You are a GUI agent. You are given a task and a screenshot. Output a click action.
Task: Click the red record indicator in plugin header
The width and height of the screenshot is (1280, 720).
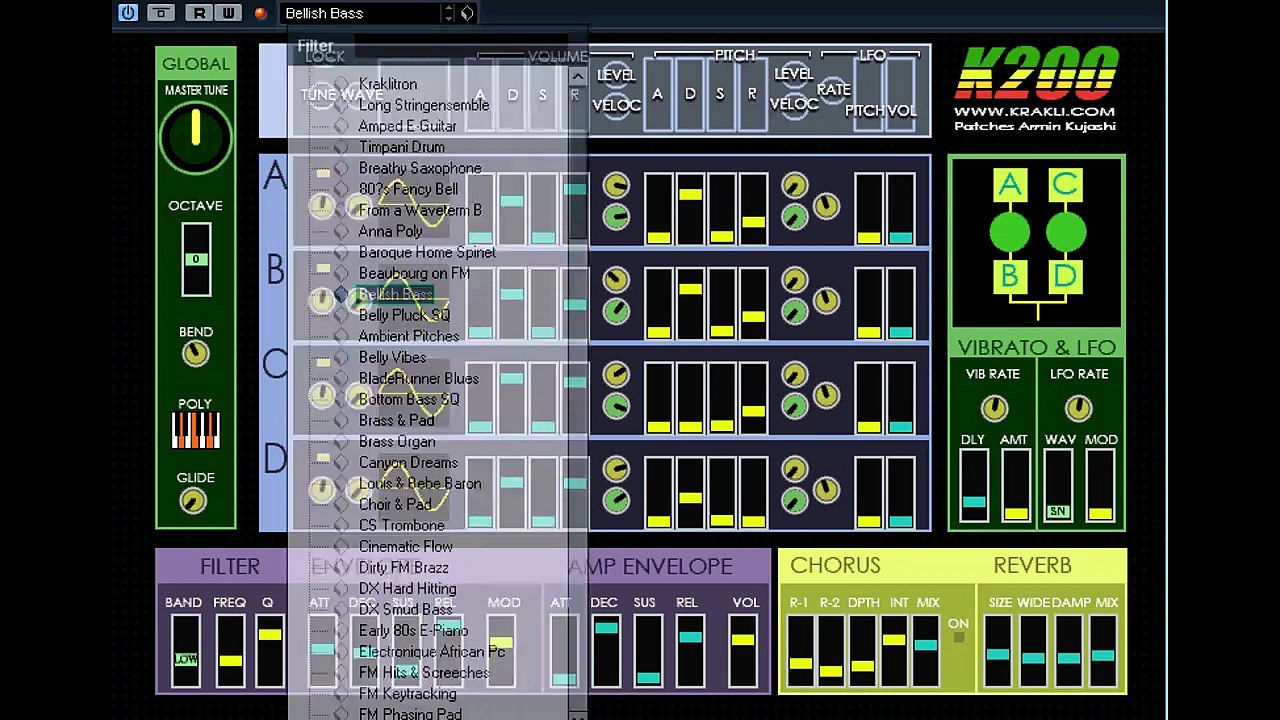(261, 13)
